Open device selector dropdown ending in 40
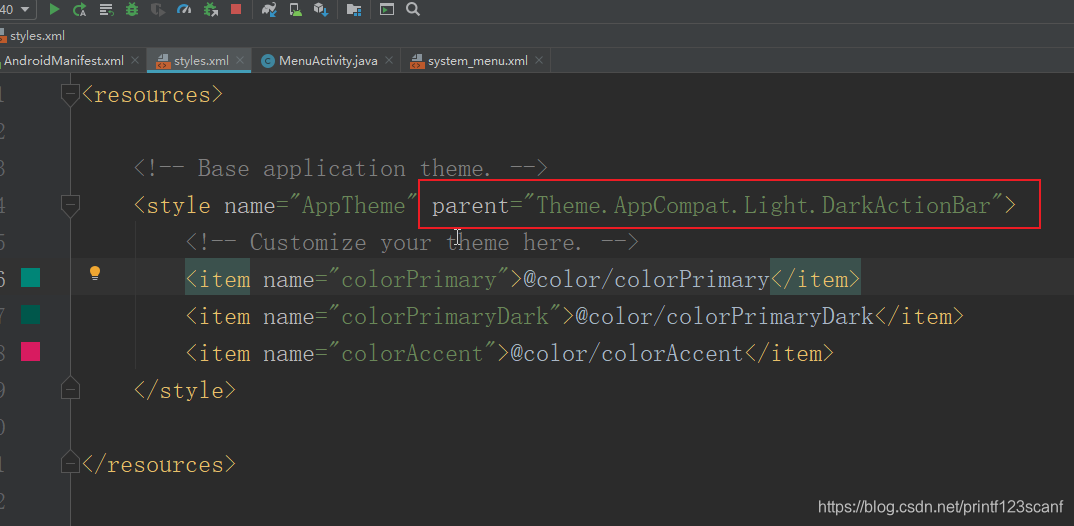 [x=17, y=9]
